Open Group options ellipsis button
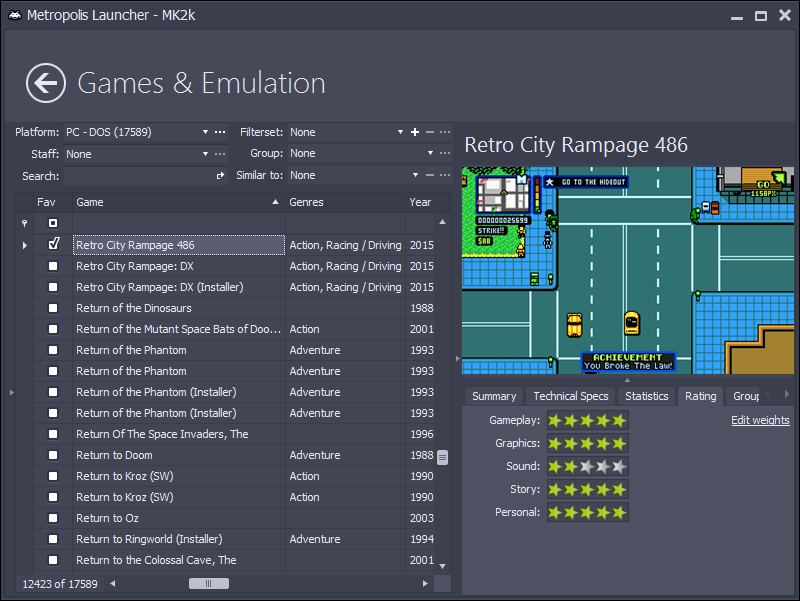The height and width of the screenshot is (601, 800). 445,153
